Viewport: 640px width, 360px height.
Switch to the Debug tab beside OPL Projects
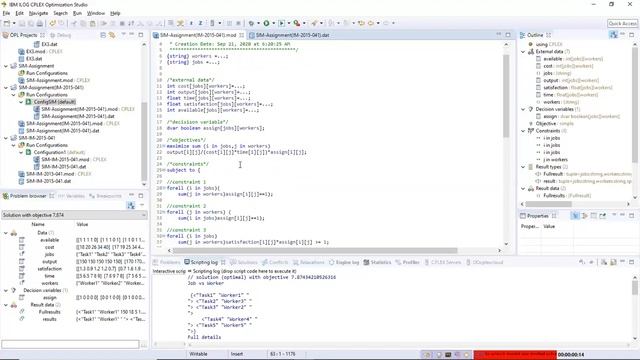point(60,35)
